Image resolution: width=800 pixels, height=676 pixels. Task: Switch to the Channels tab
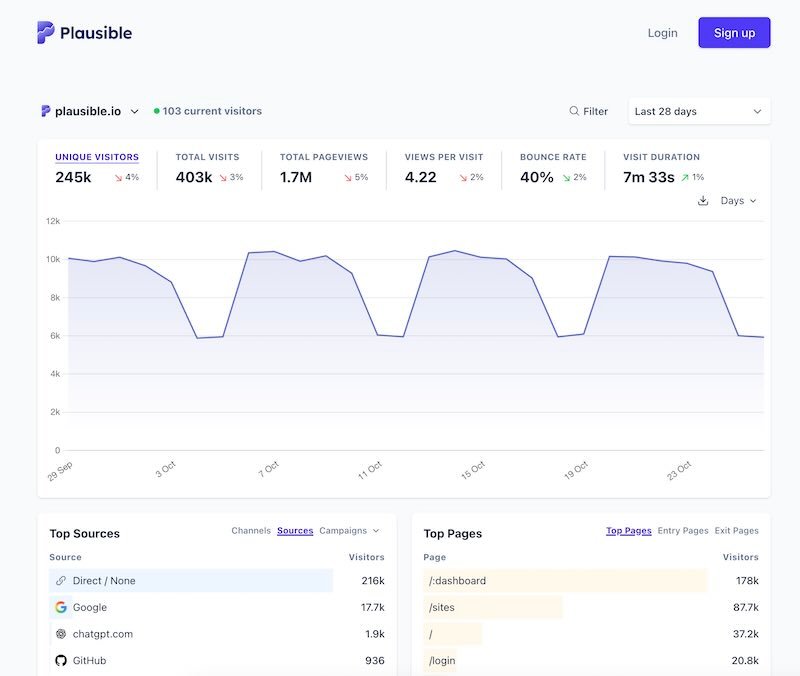[252, 531]
